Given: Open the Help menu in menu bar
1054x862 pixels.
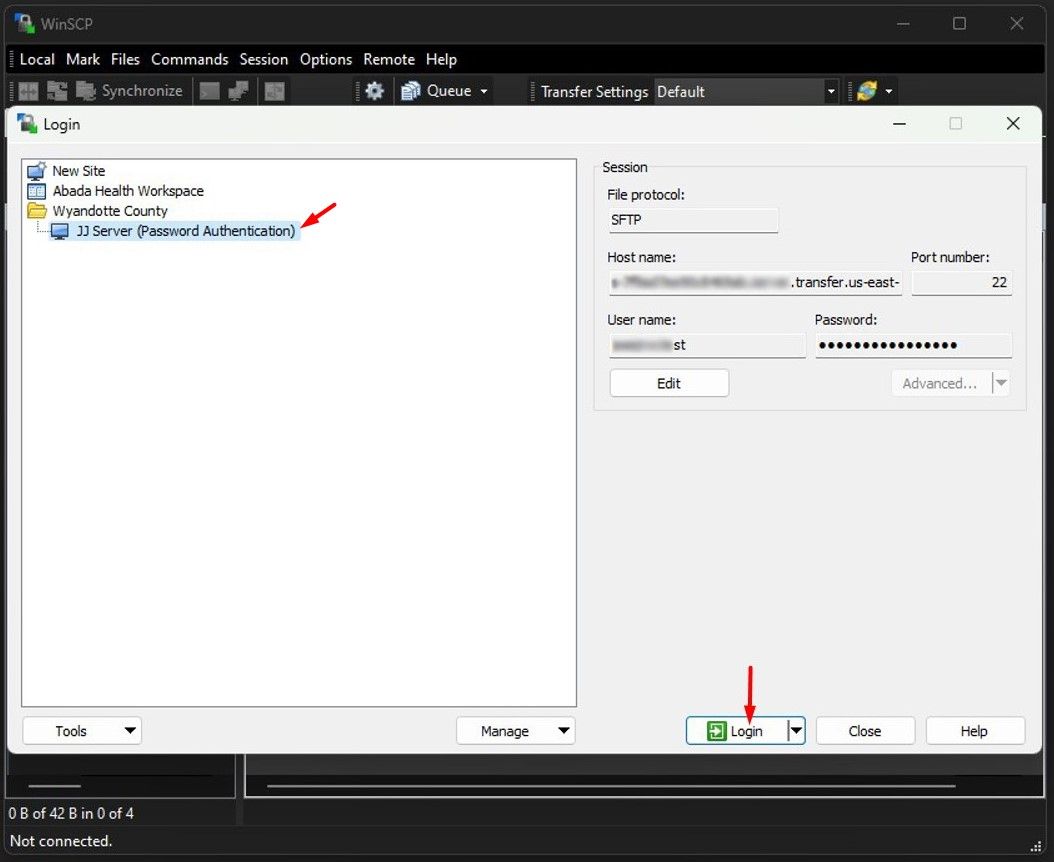Looking at the screenshot, I should pos(441,59).
